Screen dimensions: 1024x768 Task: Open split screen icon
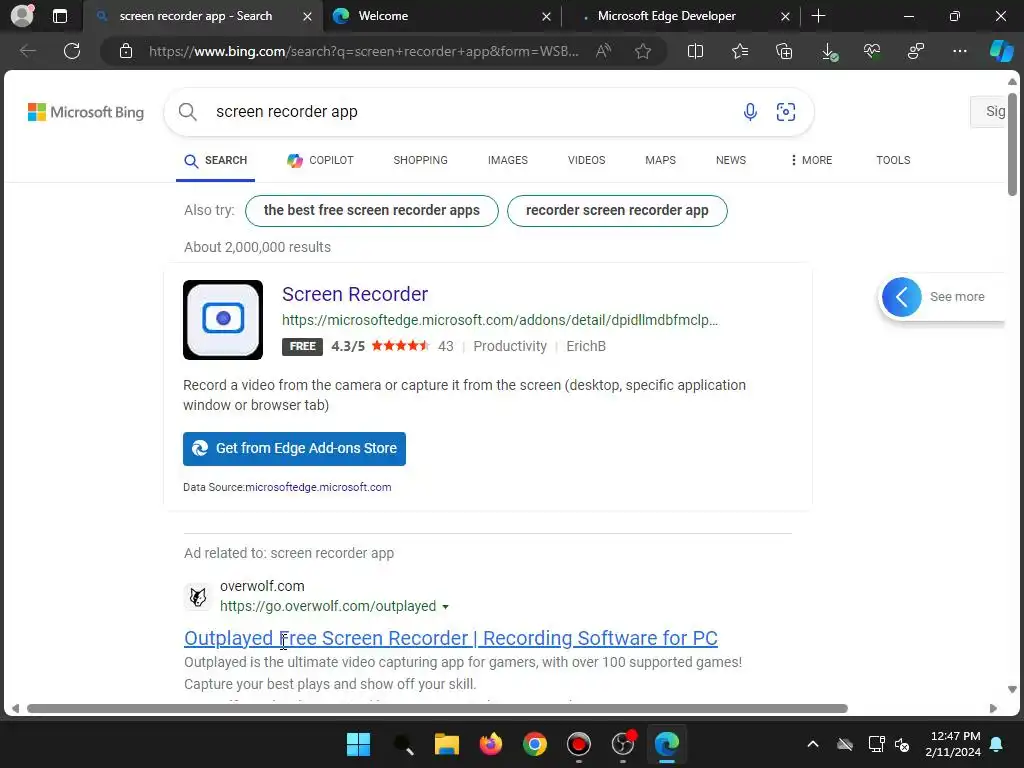tap(696, 51)
